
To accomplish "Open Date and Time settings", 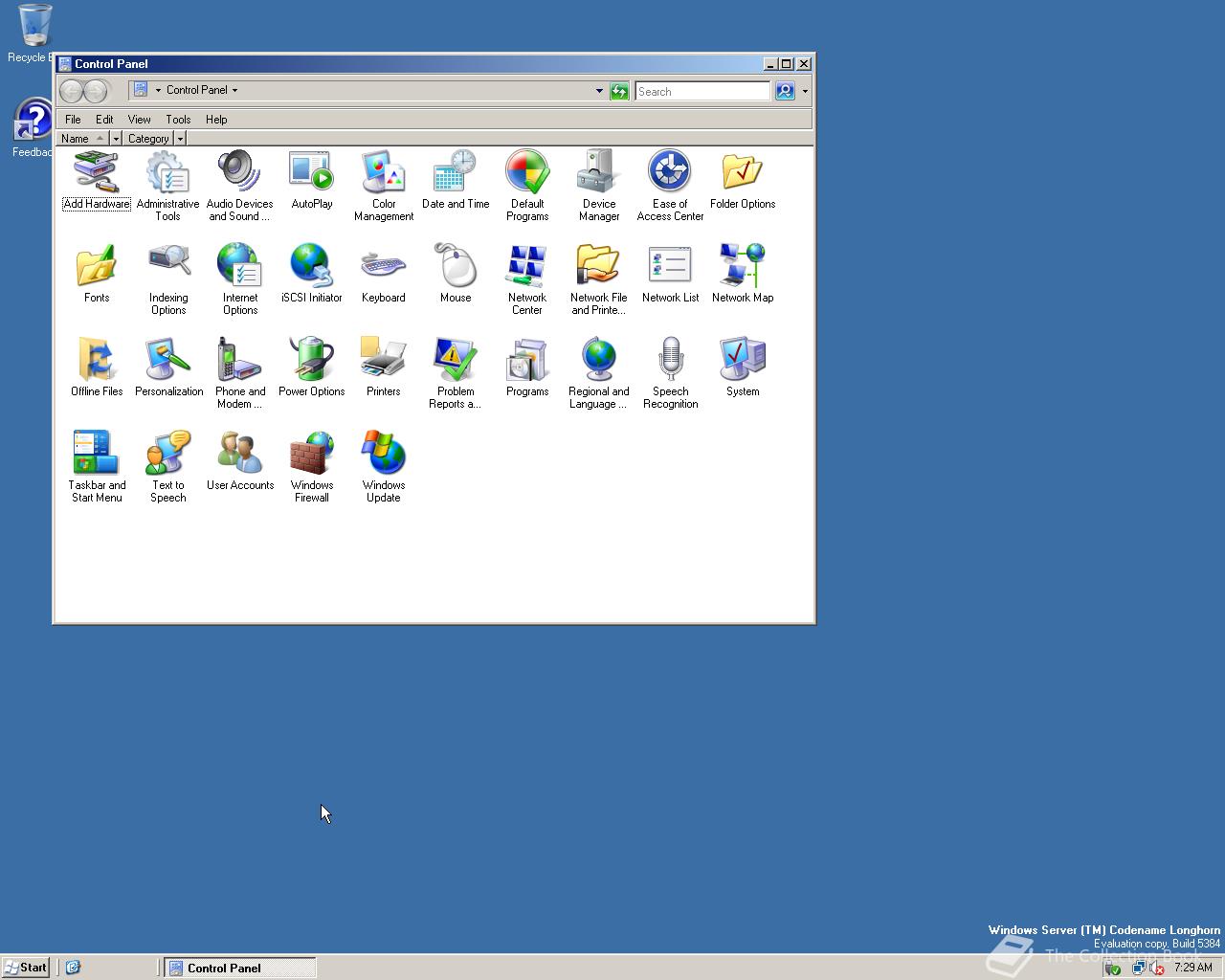I will (456, 180).
